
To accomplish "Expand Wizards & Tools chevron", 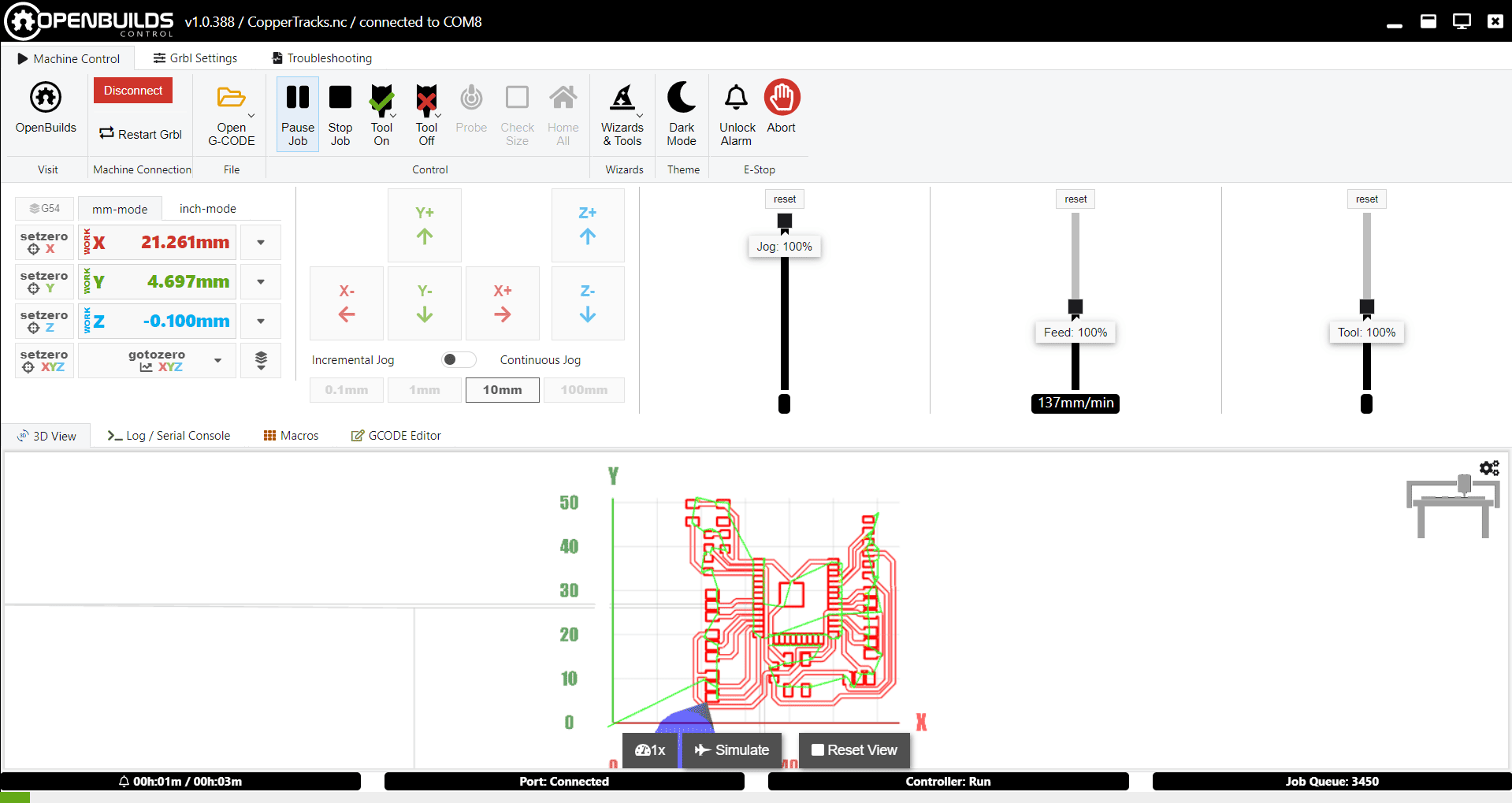I will (640, 116).
